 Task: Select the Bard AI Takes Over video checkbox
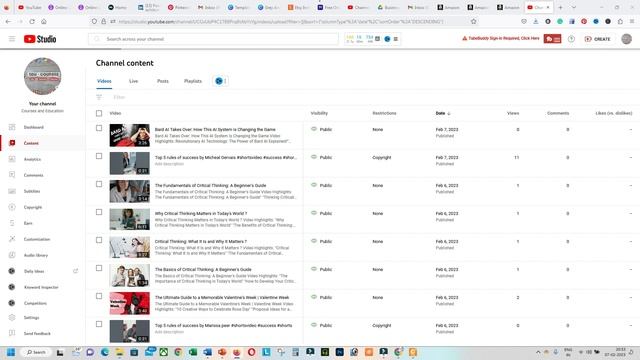[99, 128]
